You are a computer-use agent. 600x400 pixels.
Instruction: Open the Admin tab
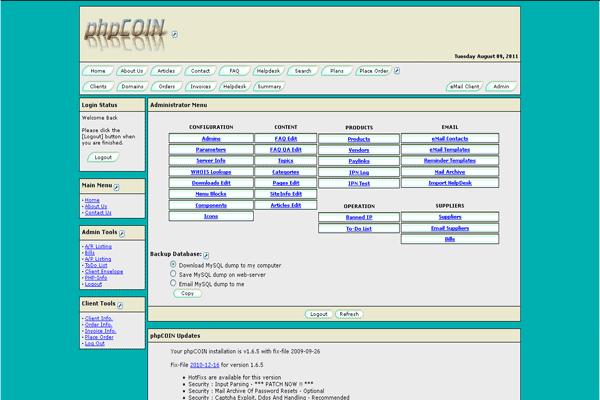[x=501, y=87]
